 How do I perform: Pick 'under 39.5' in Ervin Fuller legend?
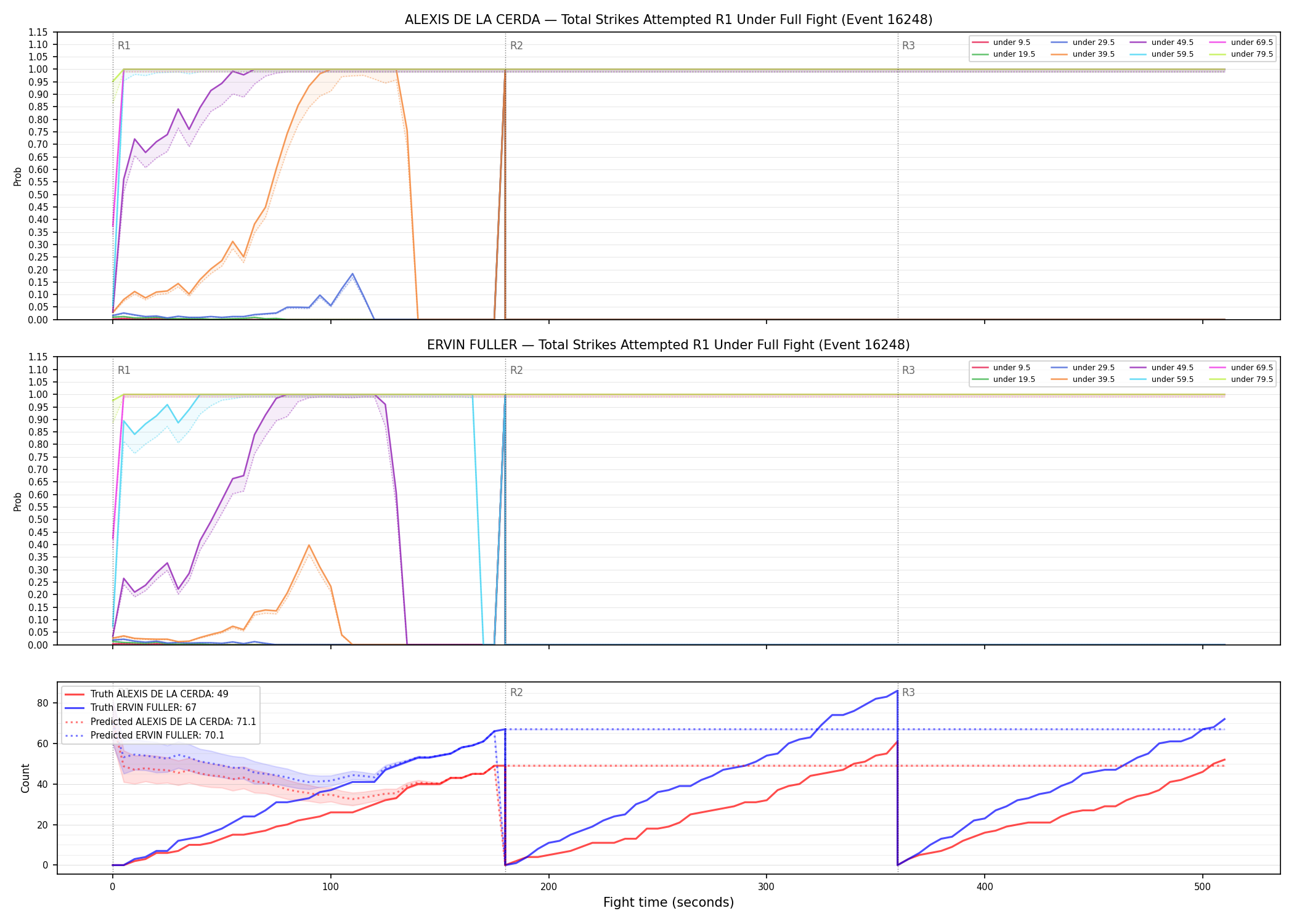coord(1083,379)
